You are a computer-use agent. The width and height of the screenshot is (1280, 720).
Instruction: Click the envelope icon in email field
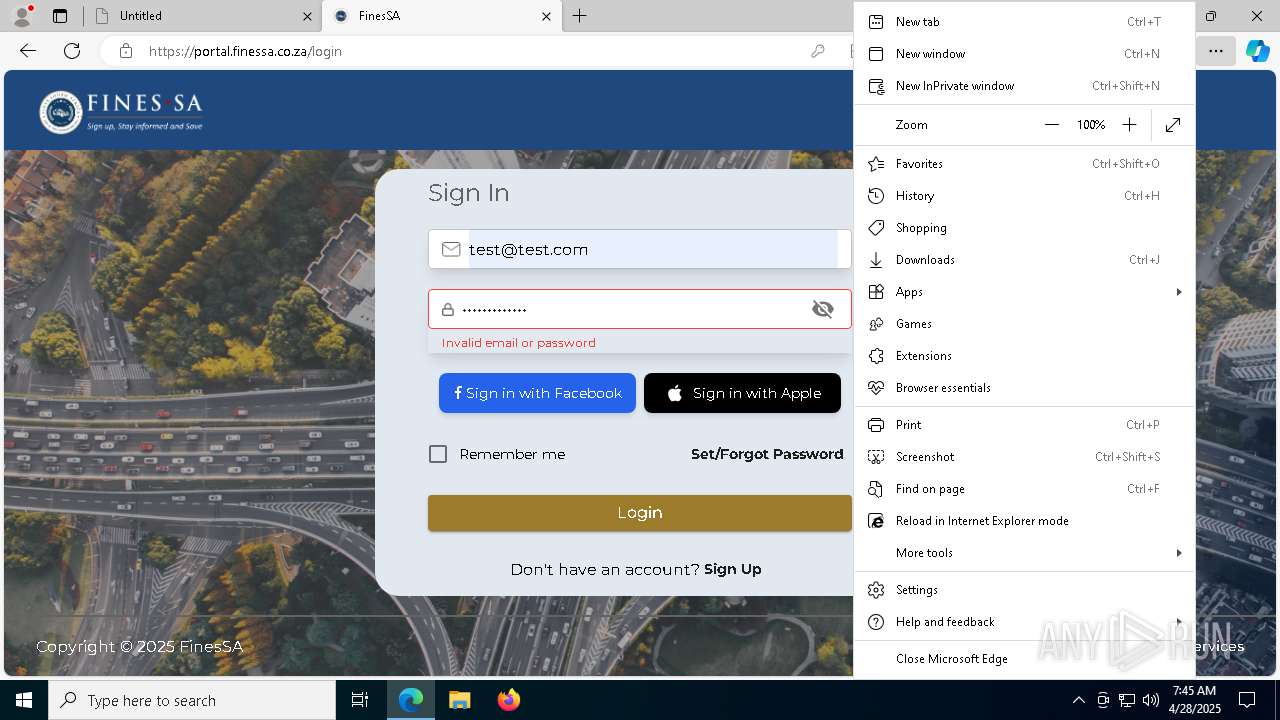pyautogui.click(x=451, y=249)
